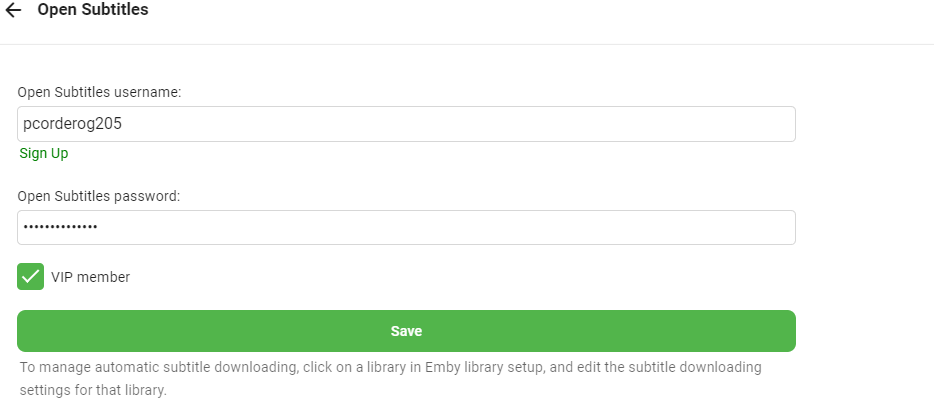The width and height of the screenshot is (934, 409).
Task: Click the VIP member label text
Action: pos(91,277)
